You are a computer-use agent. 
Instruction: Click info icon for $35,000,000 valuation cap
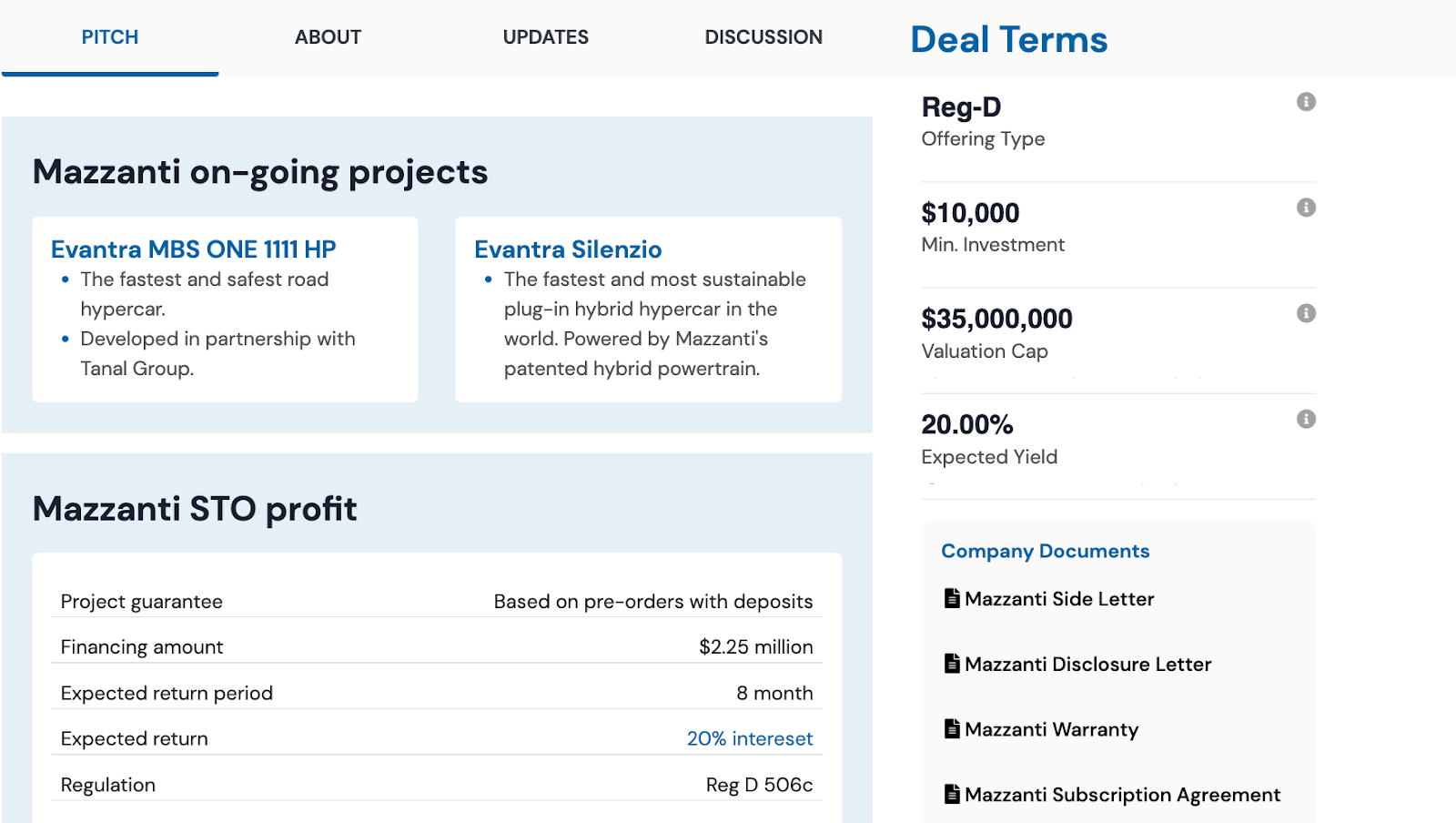[x=1306, y=313]
